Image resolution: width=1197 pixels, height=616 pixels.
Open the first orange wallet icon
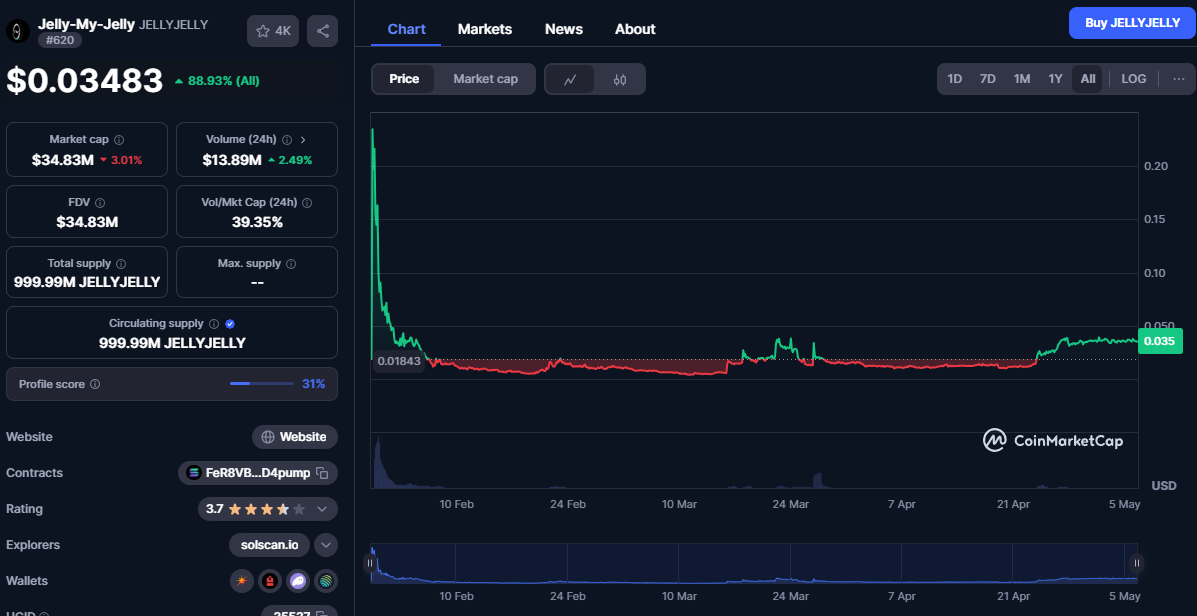click(x=242, y=581)
